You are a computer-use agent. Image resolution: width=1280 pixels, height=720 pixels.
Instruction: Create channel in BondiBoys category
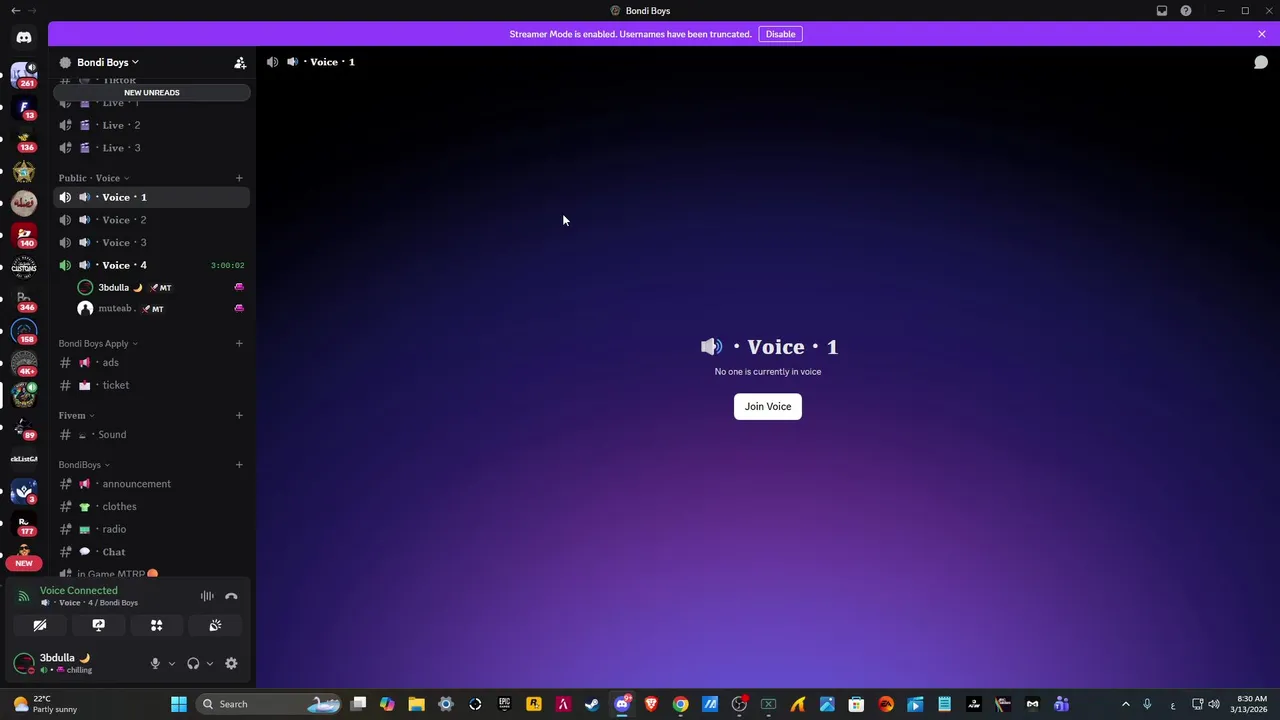click(x=239, y=464)
